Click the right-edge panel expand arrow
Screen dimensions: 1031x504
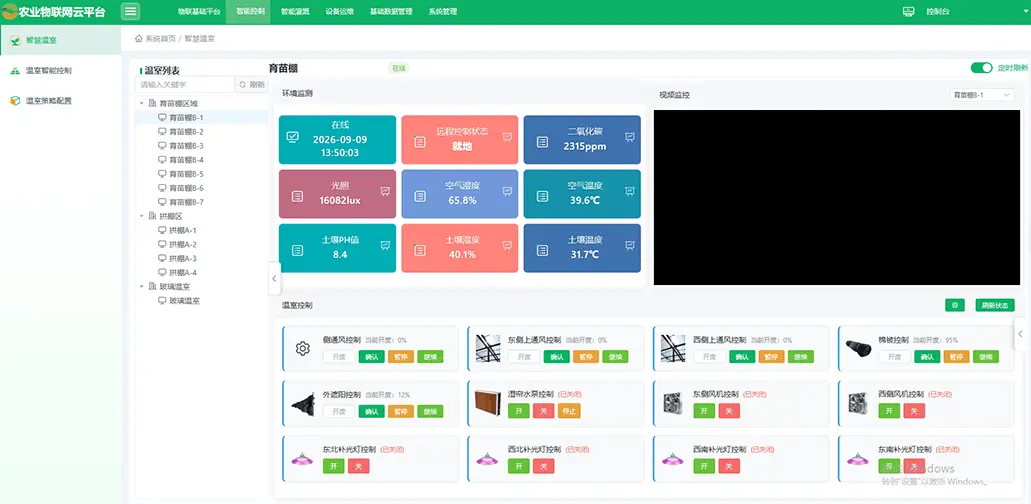pos(1021,334)
